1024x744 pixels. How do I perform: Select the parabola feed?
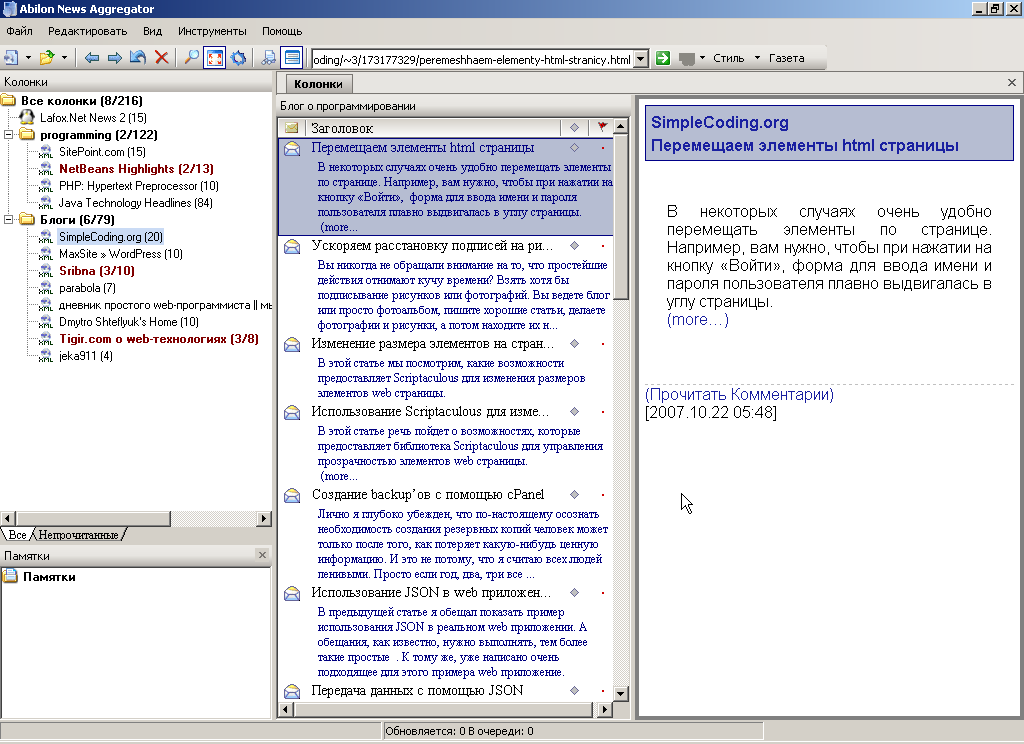tap(88, 287)
